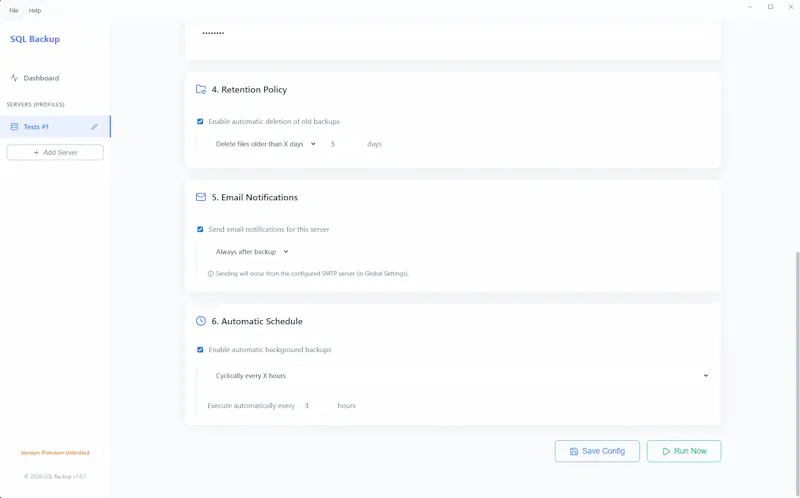Viewport: 800px width, 498px height.
Task: Click the Version: Premium Unlimited label
Action: click(x=55, y=453)
